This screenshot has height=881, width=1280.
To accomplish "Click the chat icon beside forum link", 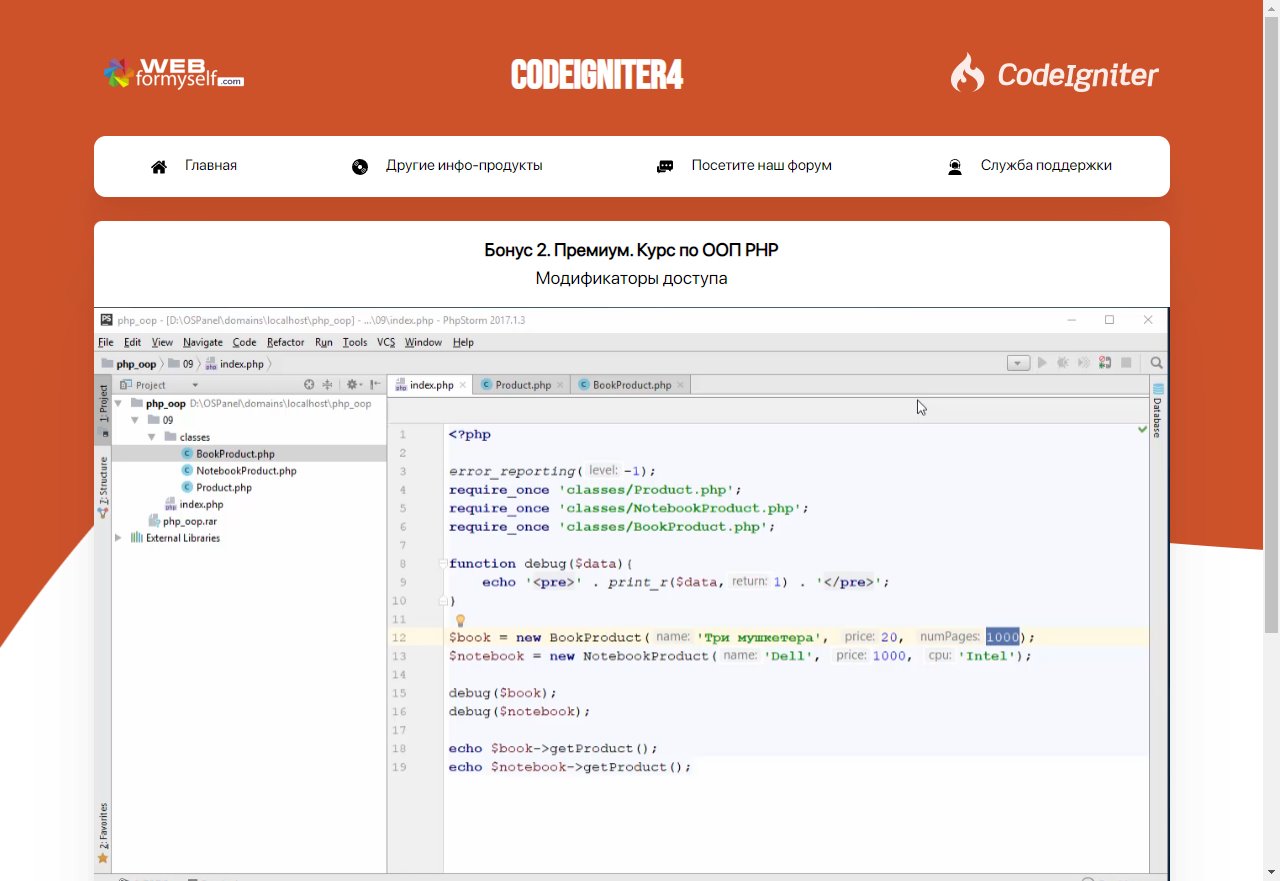I will [x=665, y=167].
